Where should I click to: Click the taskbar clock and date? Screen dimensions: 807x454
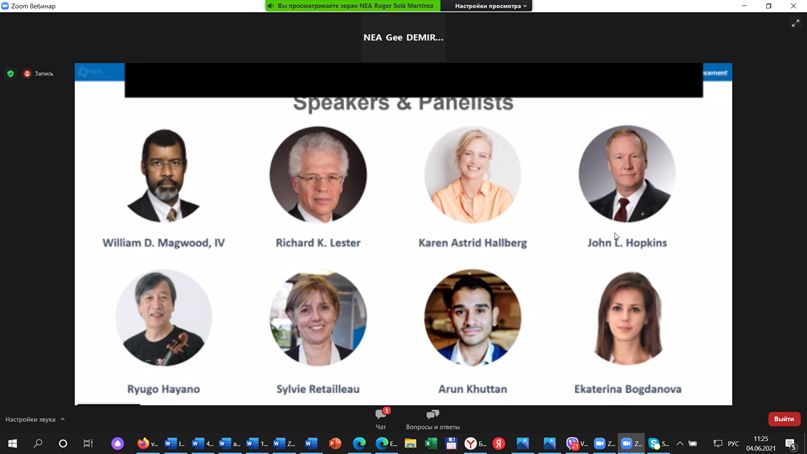(761, 443)
